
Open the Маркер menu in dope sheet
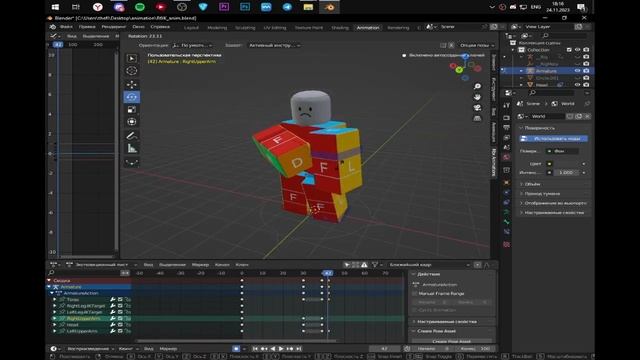(200, 265)
